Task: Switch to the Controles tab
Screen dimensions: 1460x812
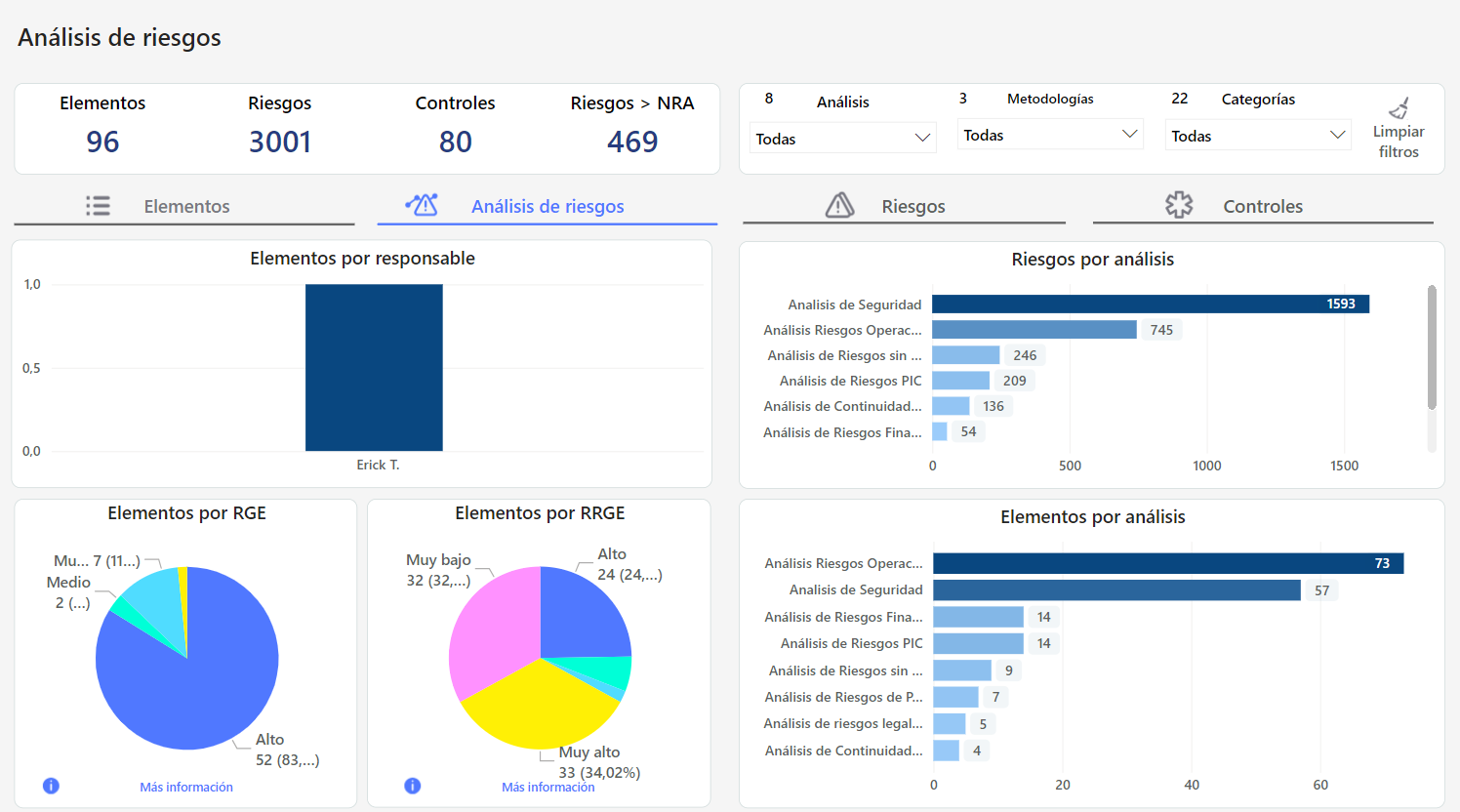Action: click(1262, 206)
